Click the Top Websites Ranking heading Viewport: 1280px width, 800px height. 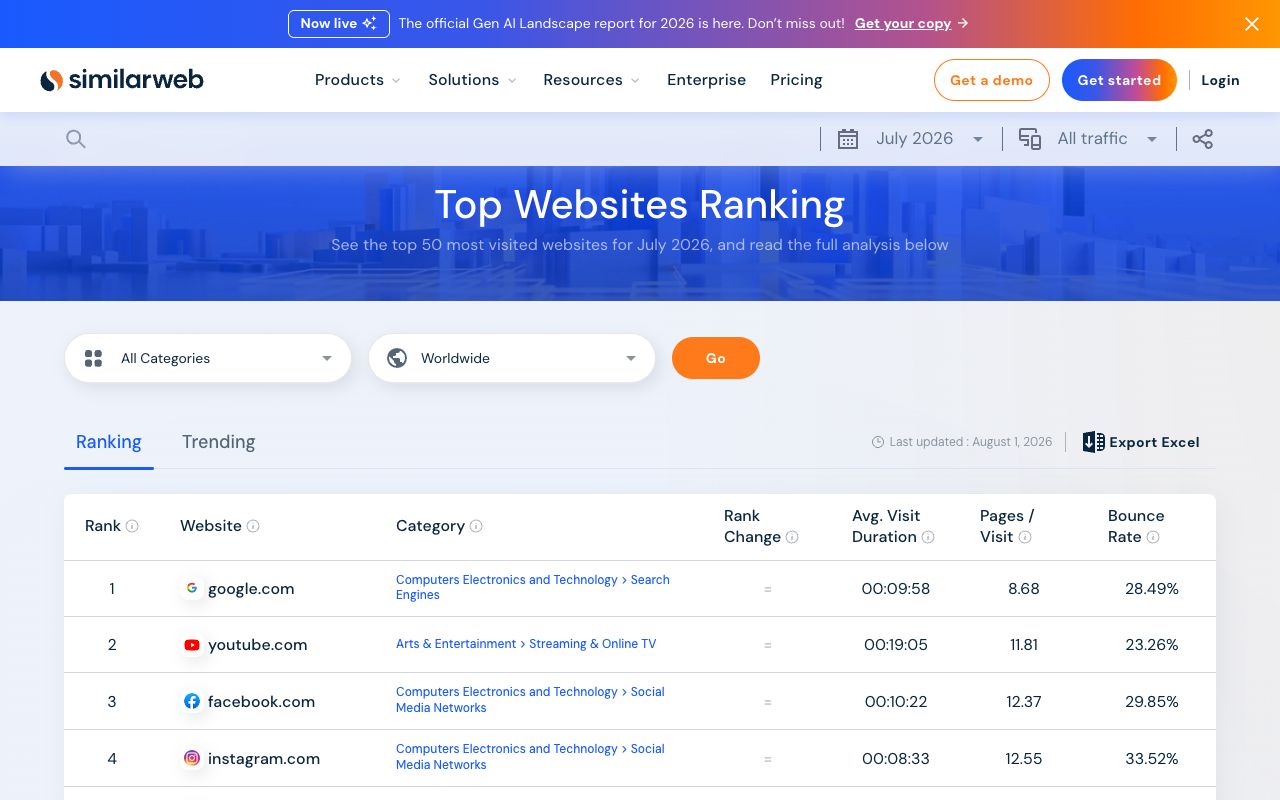click(640, 205)
